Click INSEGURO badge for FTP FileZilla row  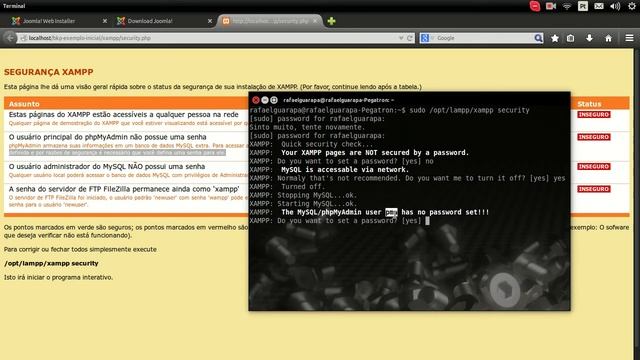tap(594, 189)
